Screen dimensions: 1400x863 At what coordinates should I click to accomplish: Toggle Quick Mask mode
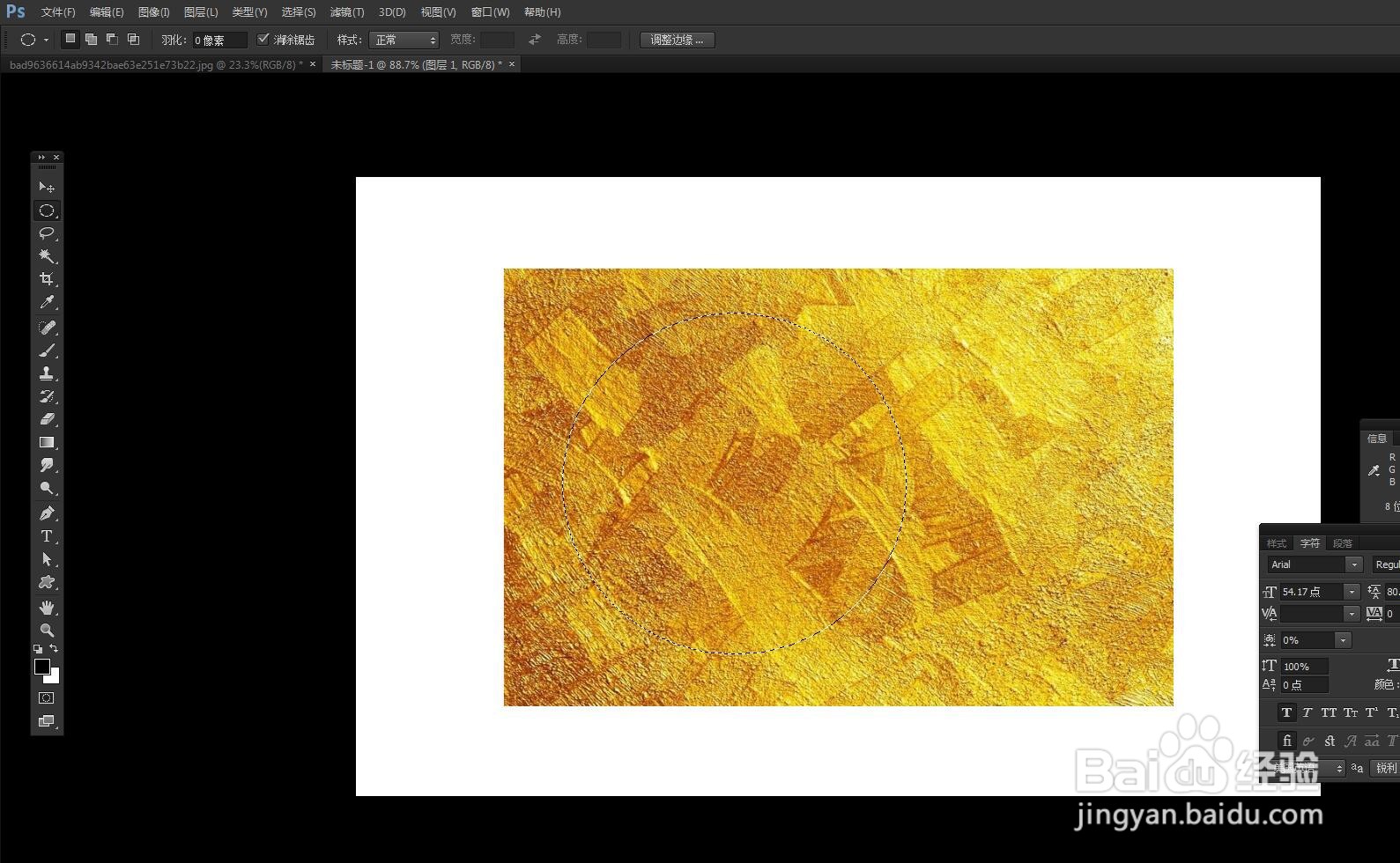pyautogui.click(x=47, y=698)
